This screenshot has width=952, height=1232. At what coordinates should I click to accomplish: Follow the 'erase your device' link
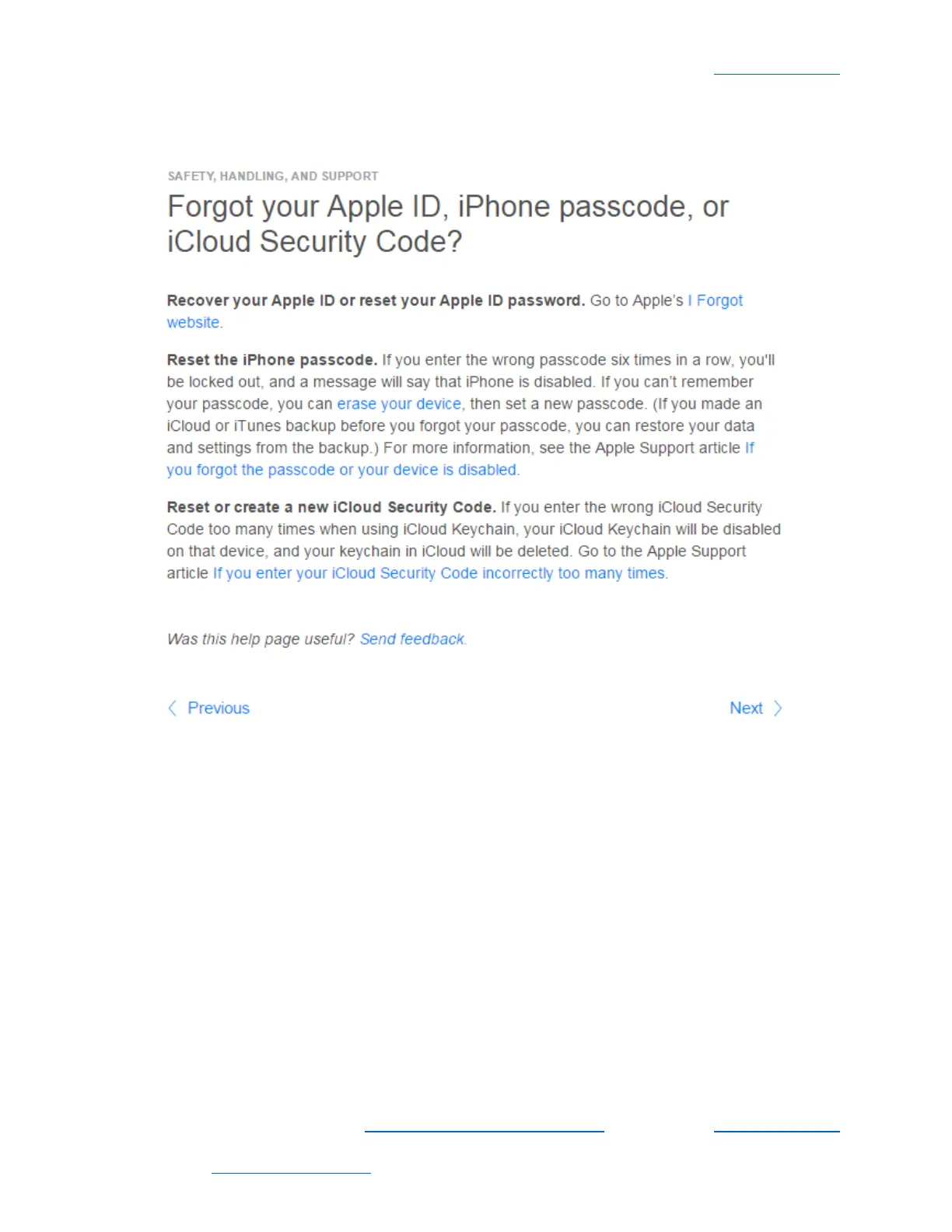(399, 404)
